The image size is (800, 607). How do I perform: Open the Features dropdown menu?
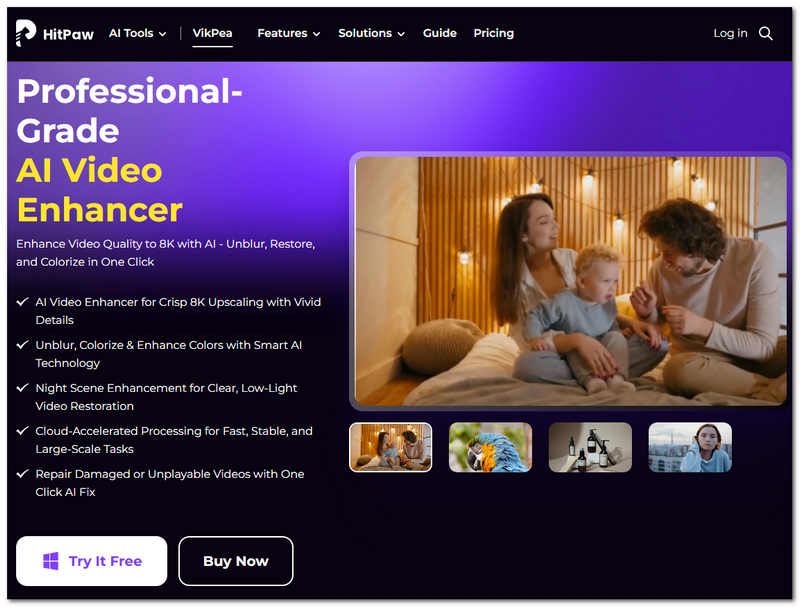tap(288, 33)
